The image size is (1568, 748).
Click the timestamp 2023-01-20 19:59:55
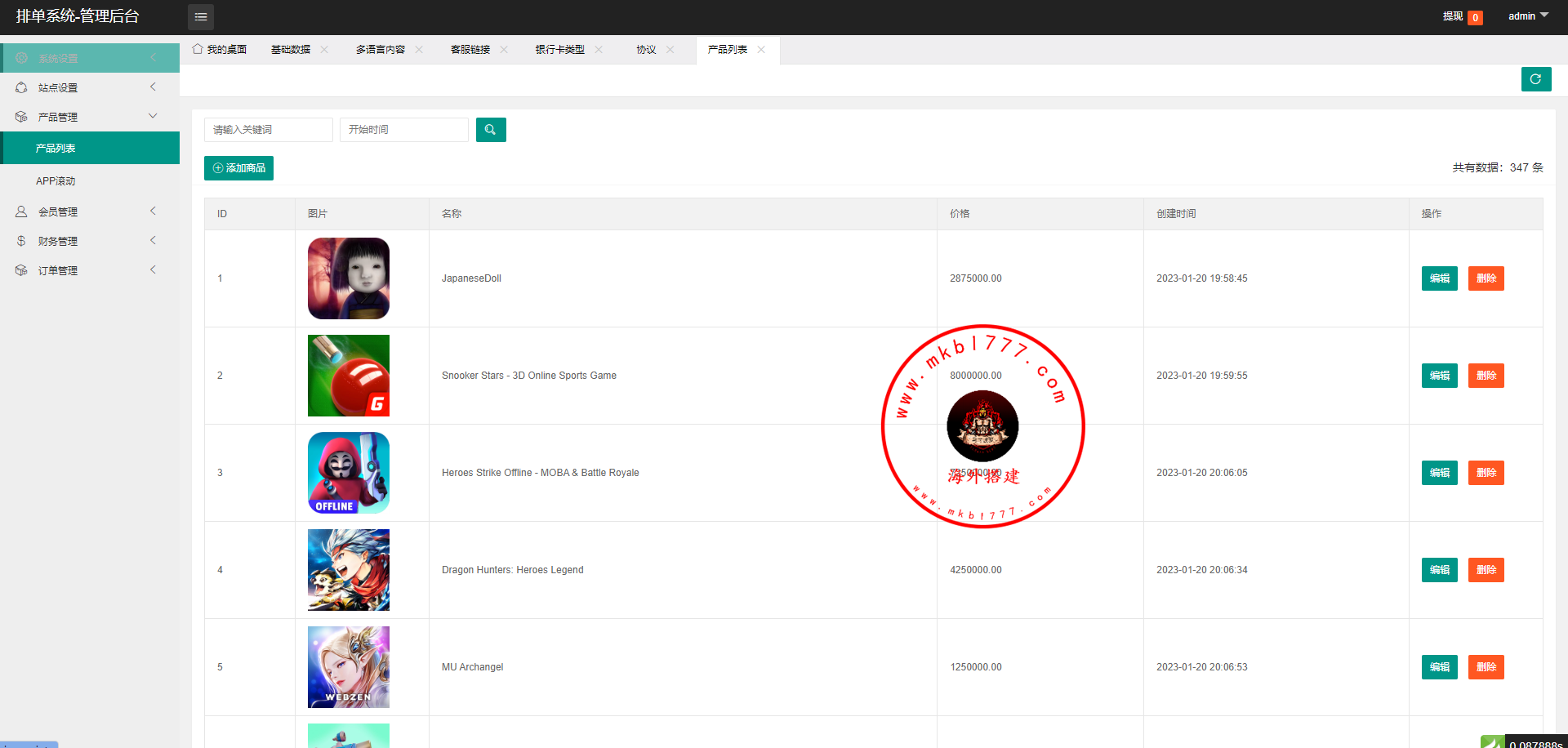tap(1202, 376)
